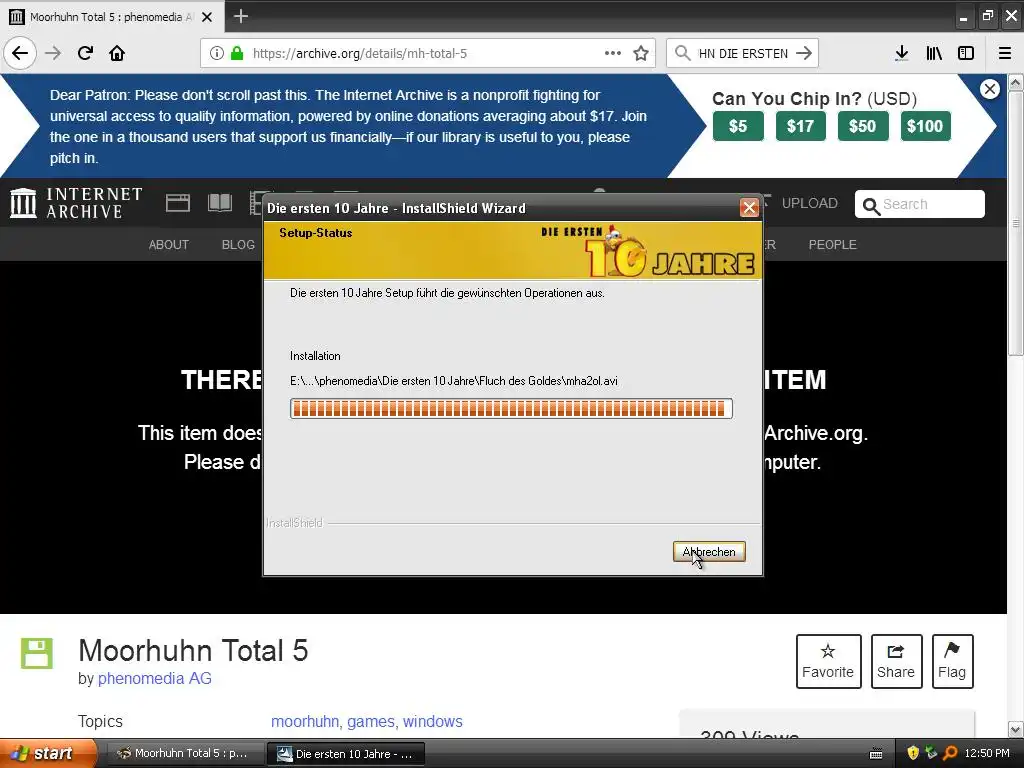Open the Web archive icon in navigation

coord(178,203)
